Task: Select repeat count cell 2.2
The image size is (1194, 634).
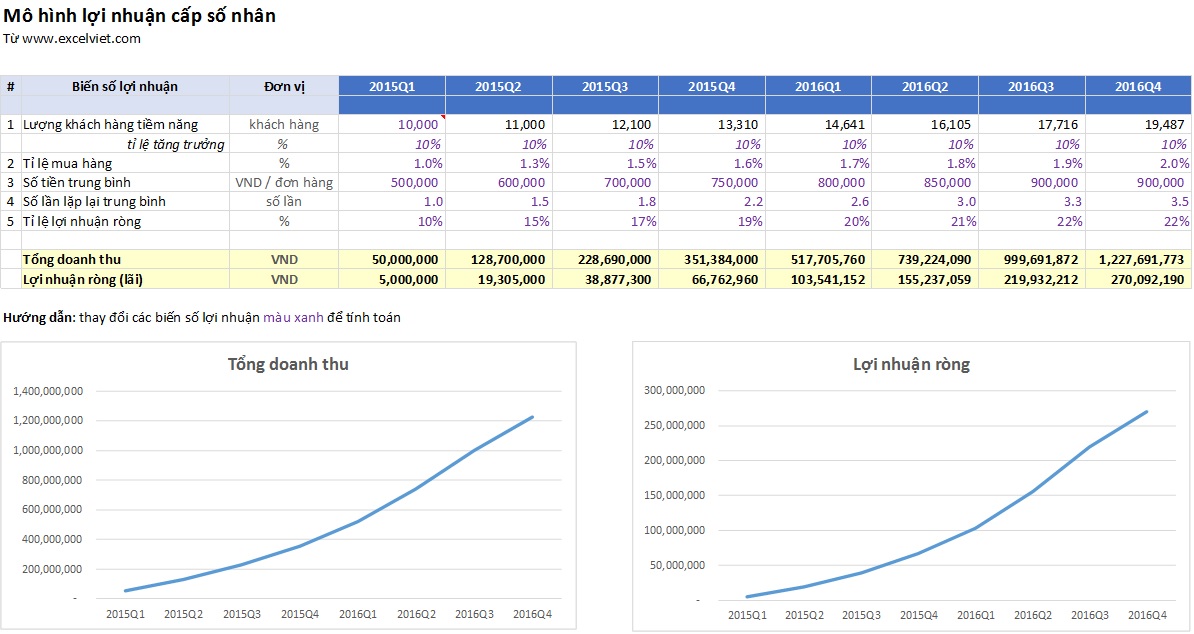Action: (712, 201)
